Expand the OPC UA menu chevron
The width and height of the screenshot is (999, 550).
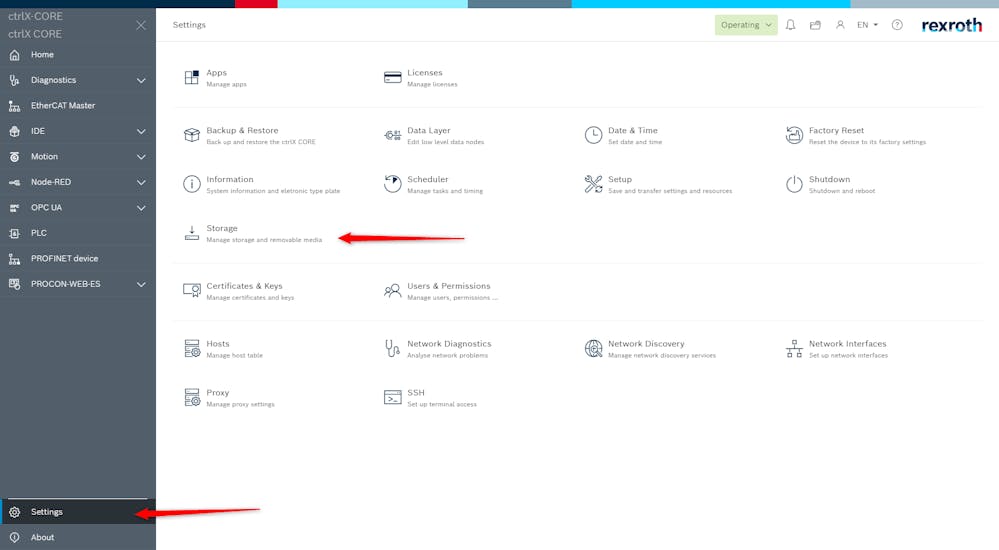[x=141, y=208]
